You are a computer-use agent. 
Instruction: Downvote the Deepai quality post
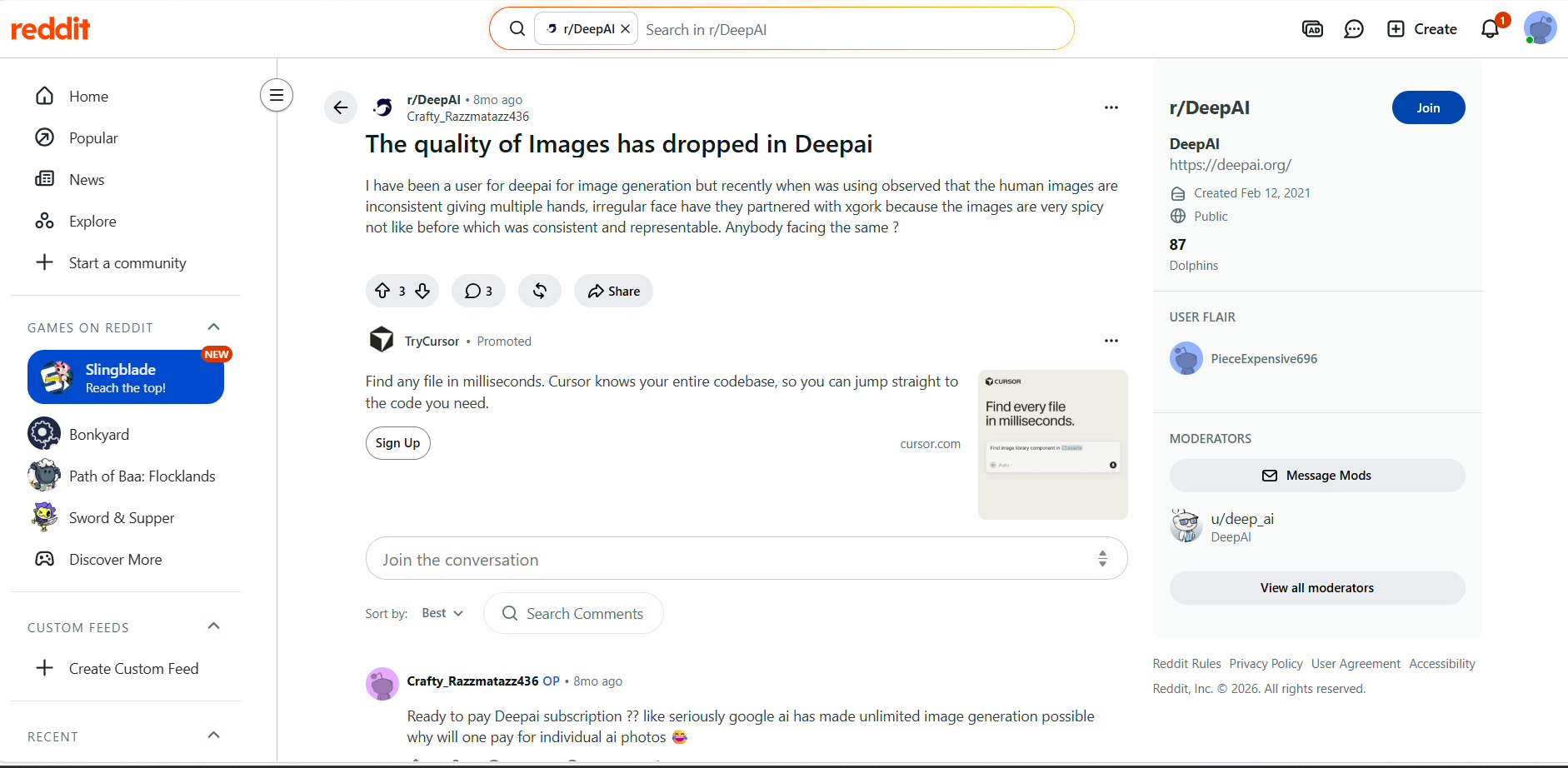(x=422, y=291)
